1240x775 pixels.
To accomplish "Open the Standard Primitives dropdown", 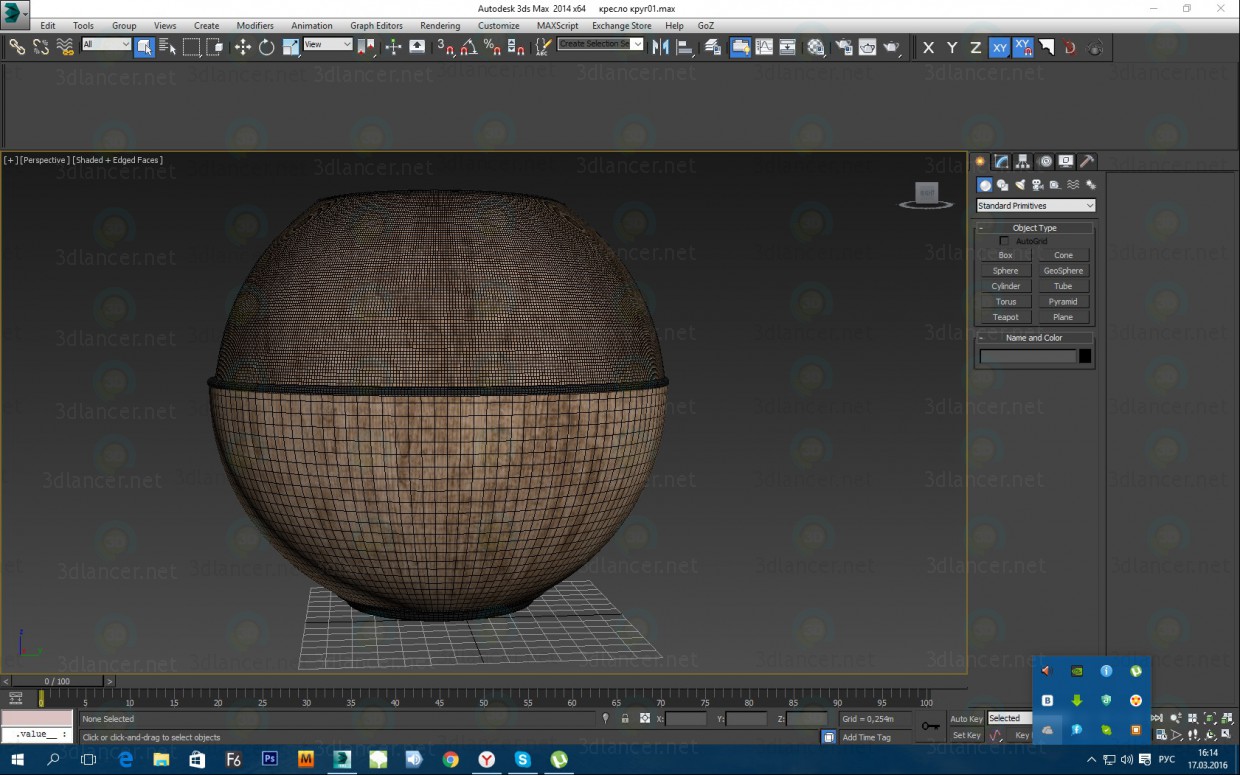I will [x=1036, y=206].
